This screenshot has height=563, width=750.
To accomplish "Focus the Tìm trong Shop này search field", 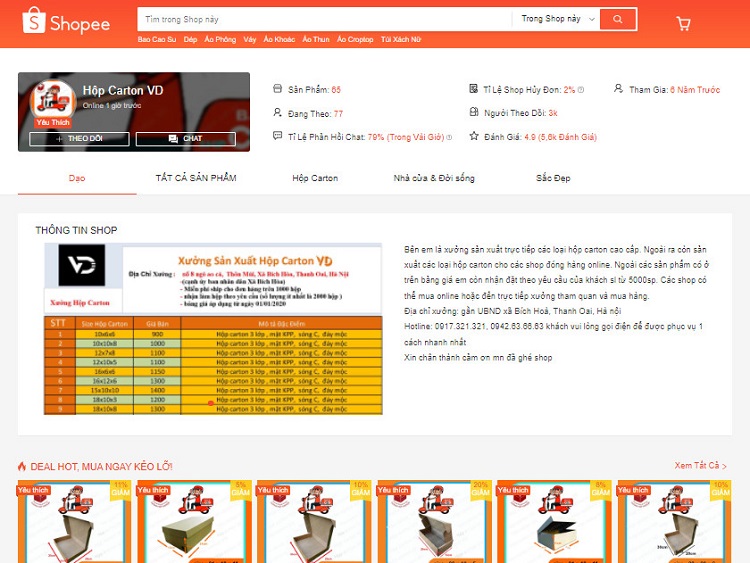I will (x=325, y=19).
